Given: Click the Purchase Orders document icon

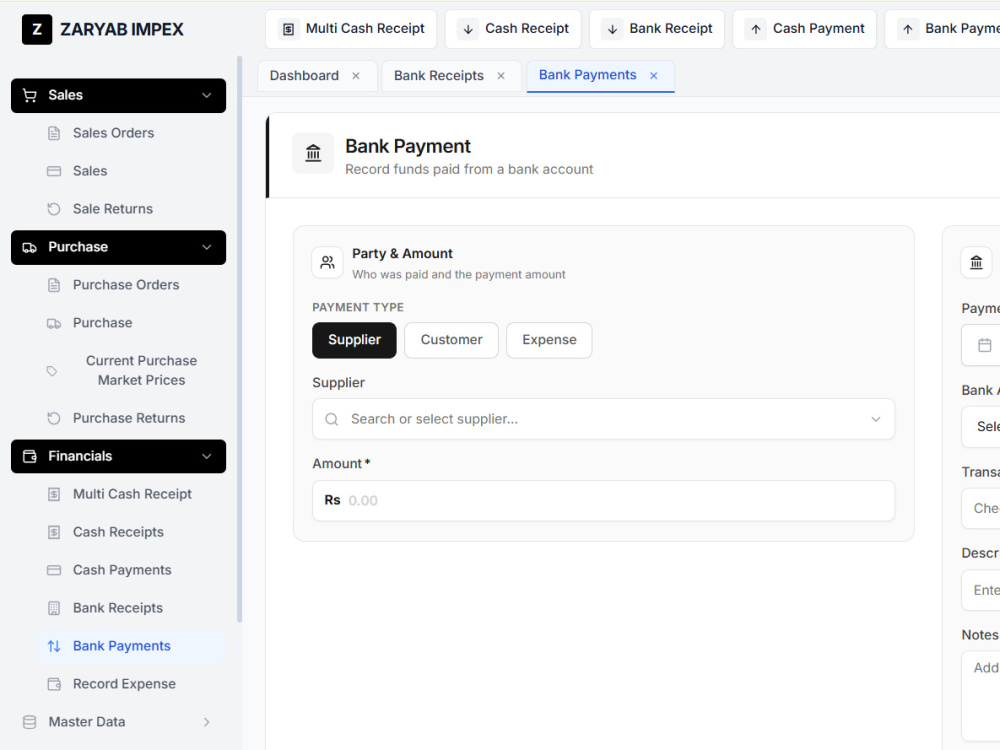Looking at the screenshot, I should (x=54, y=285).
